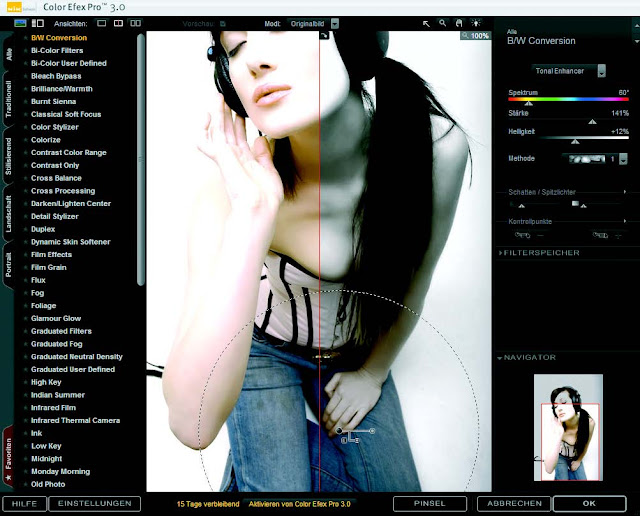
Task: Switch to single image view icon
Action: (102, 23)
